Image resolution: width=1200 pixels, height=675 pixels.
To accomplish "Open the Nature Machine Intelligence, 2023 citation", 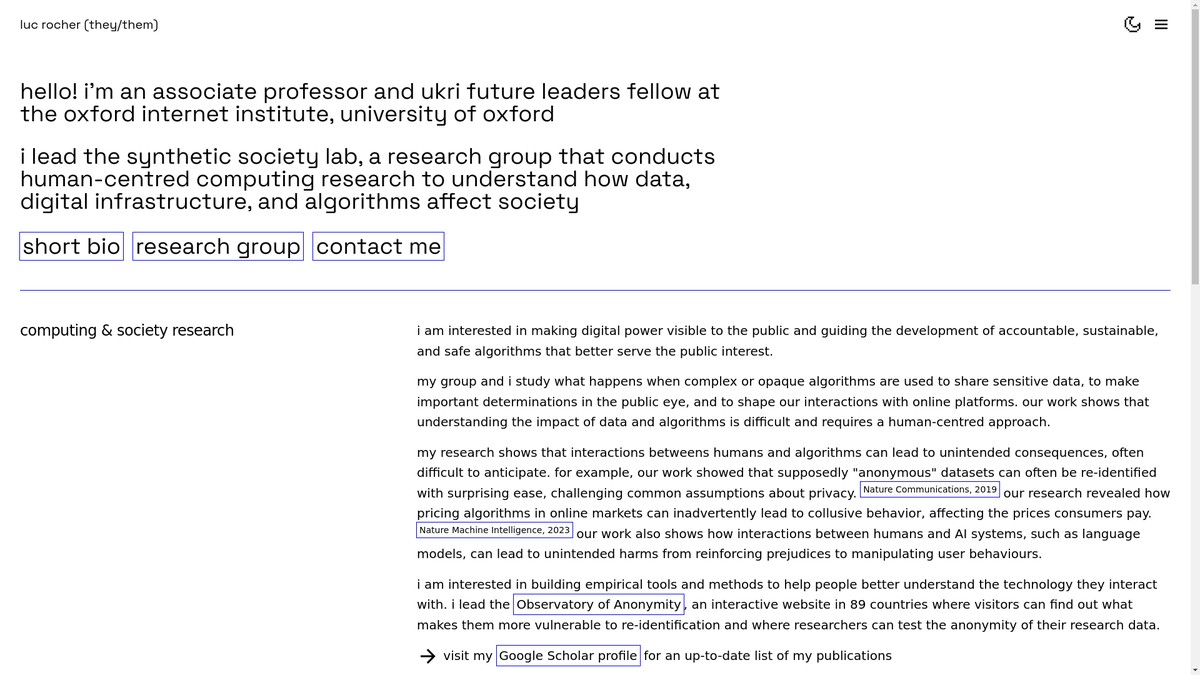I will click(494, 530).
